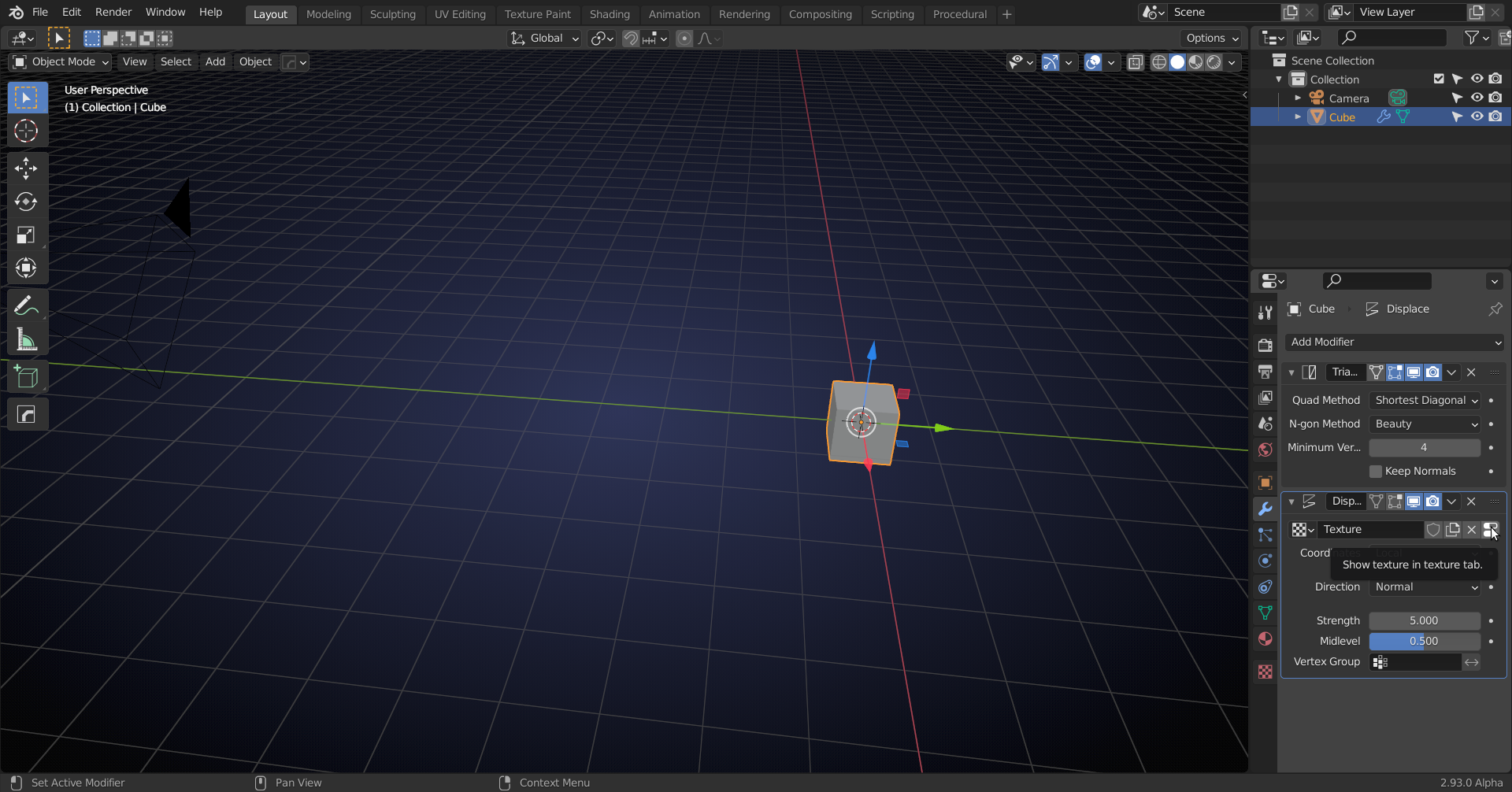Open the Quad Method dropdown
Image resolution: width=1512 pixels, height=792 pixels.
tap(1425, 401)
